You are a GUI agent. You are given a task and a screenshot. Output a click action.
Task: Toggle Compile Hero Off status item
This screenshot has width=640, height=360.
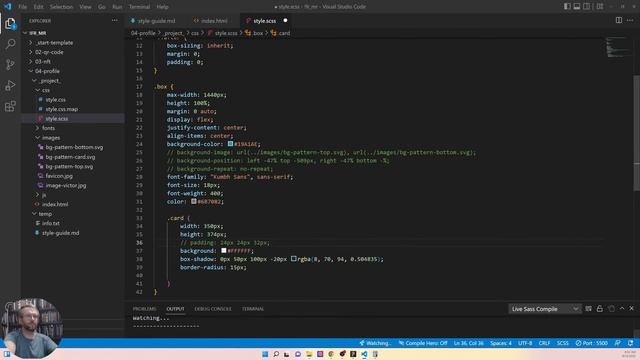point(423,343)
